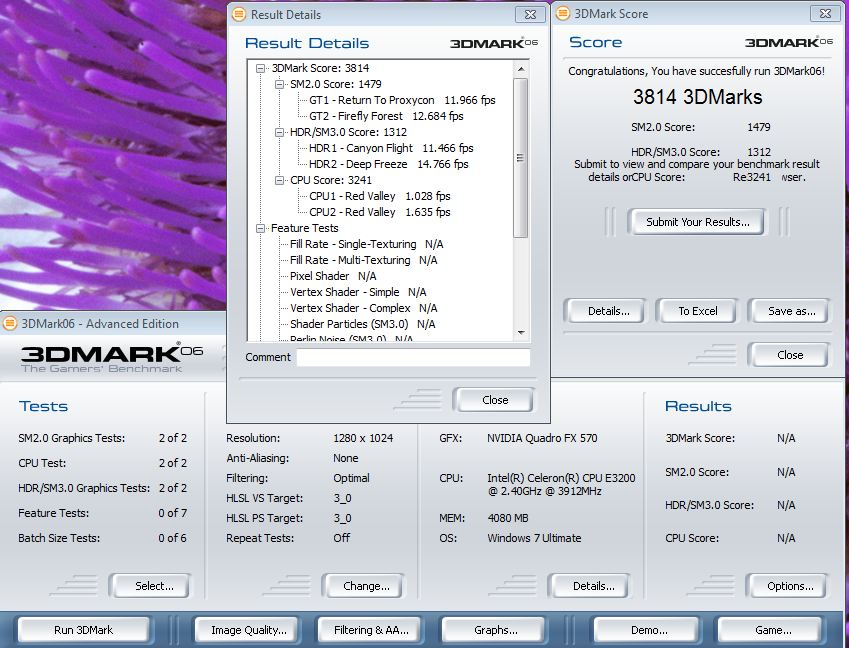Click scroll down arrow in Result Details

point(521,332)
